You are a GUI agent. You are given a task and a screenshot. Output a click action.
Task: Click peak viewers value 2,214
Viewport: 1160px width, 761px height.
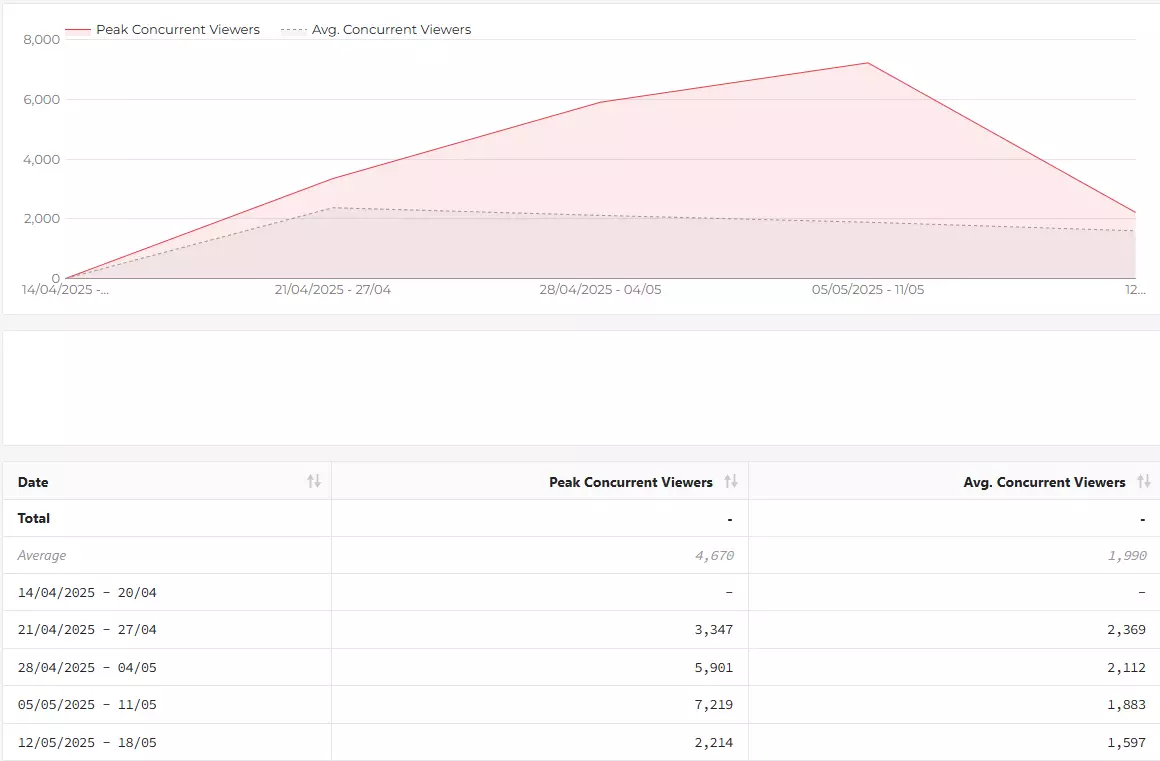pos(714,742)
